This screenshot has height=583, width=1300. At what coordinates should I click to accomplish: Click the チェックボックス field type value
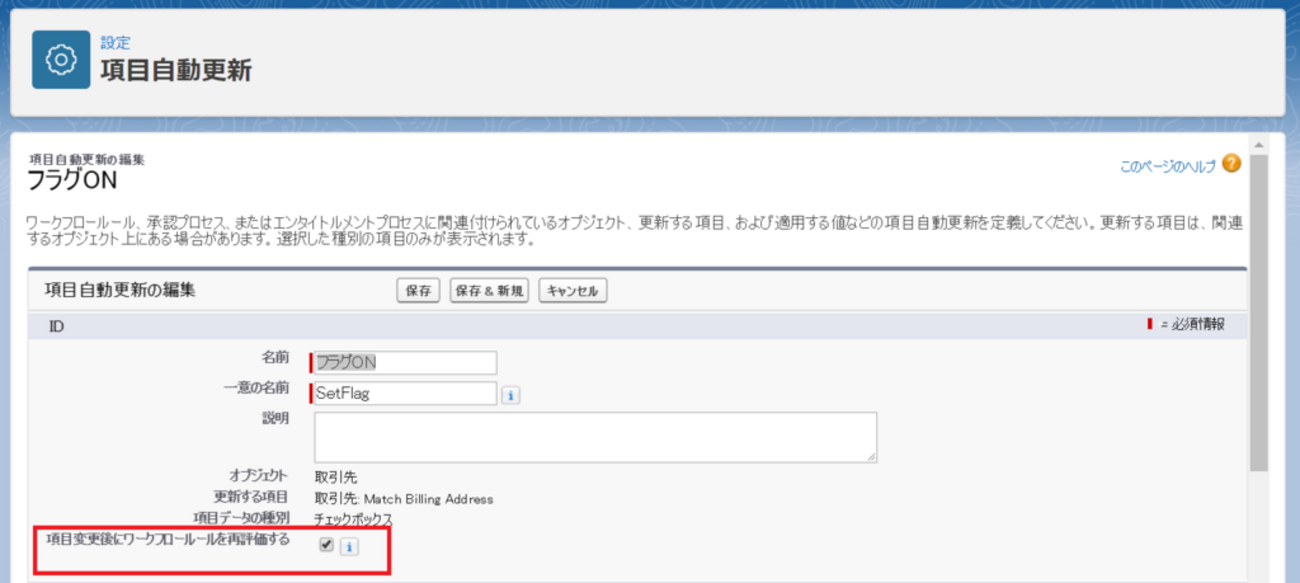click(353, 519)
